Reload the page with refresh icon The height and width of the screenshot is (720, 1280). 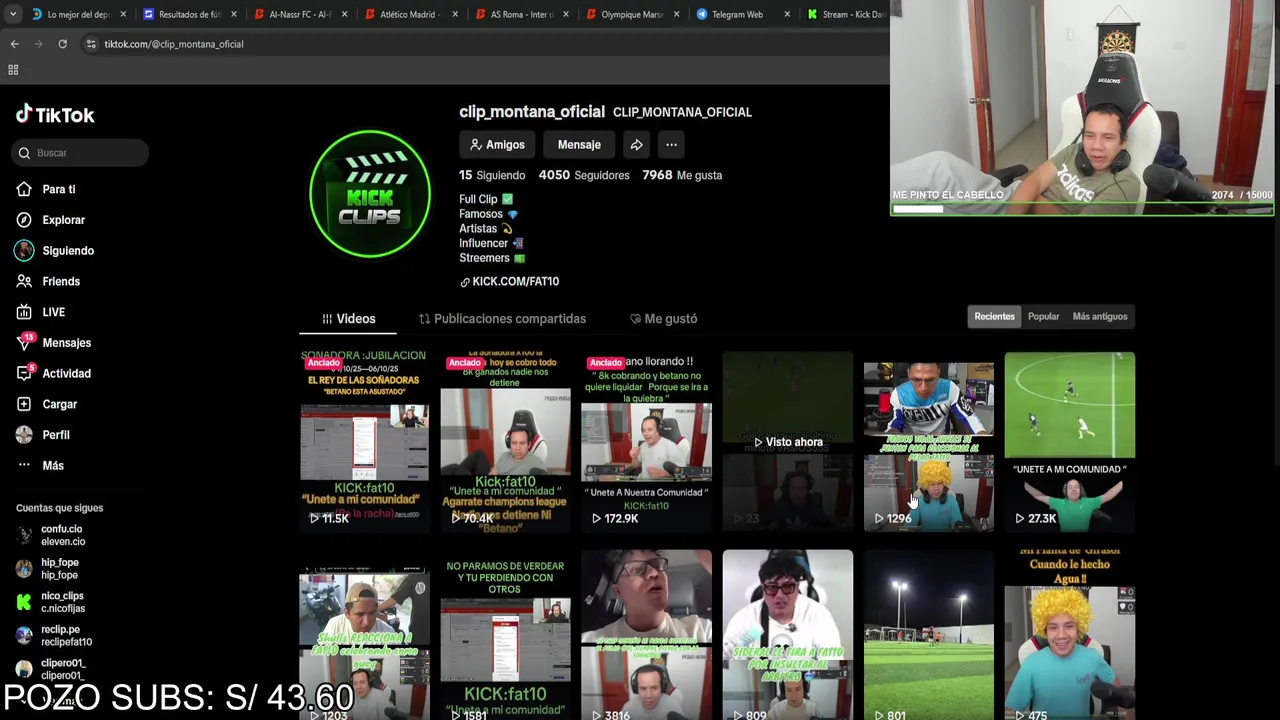tap(62, 44)
